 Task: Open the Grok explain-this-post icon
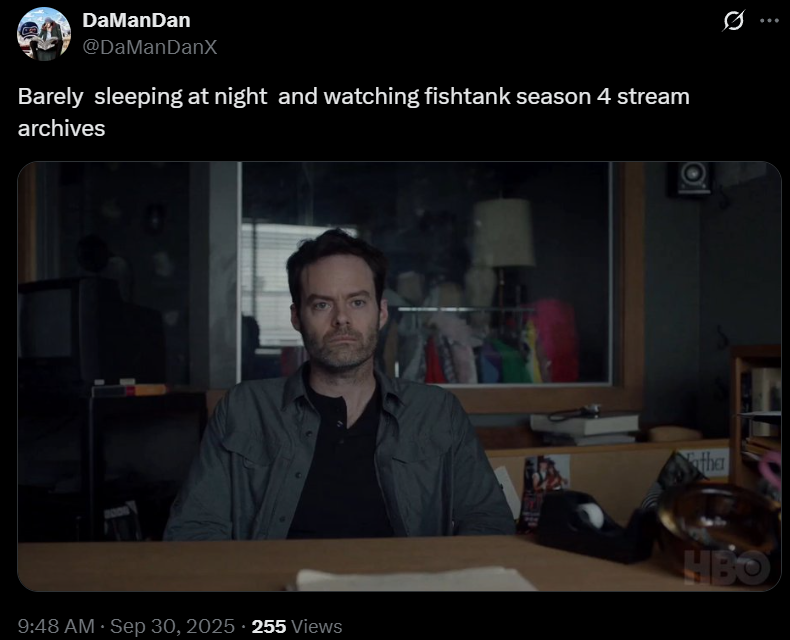pyautogui.click(x=733, y=21)
